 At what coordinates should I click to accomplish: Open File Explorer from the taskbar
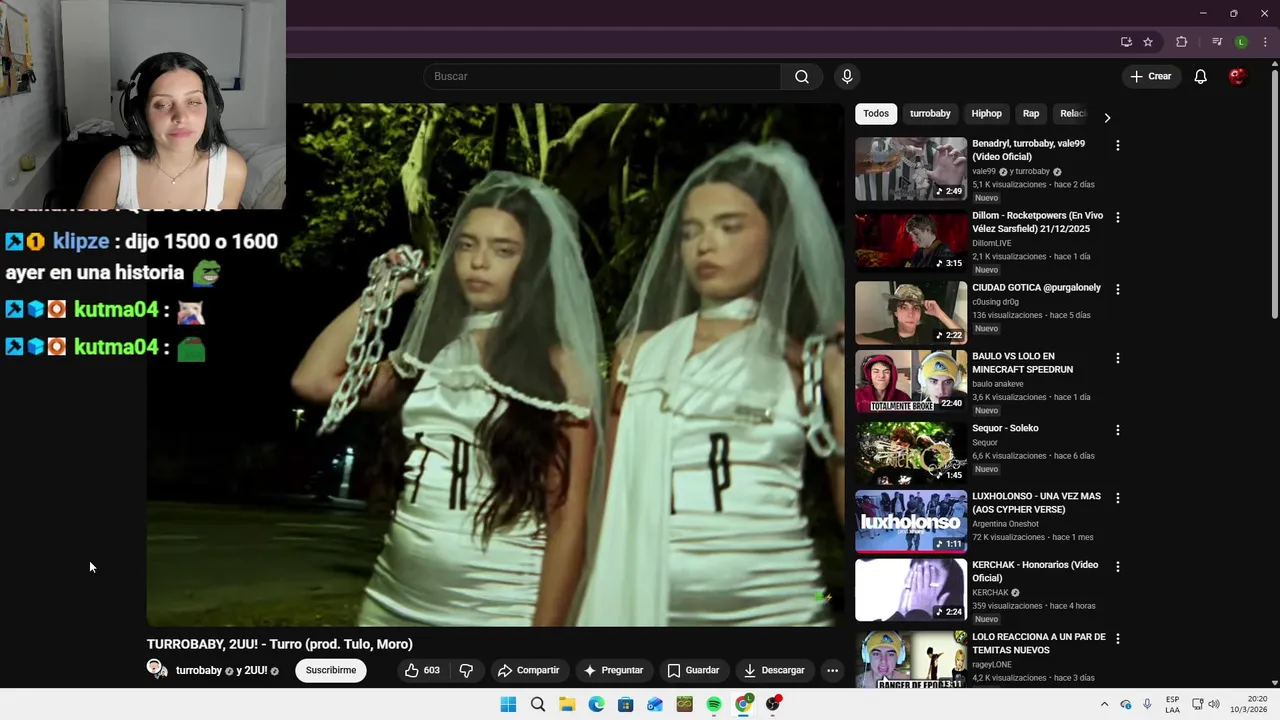[x=567, y=704]
